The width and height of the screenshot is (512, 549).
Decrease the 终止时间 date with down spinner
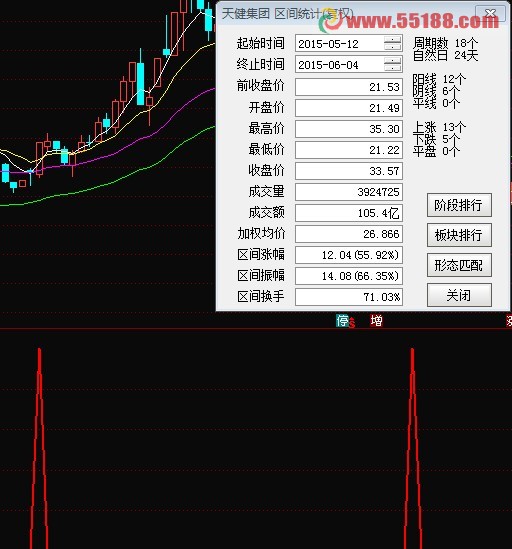point(392,68)
